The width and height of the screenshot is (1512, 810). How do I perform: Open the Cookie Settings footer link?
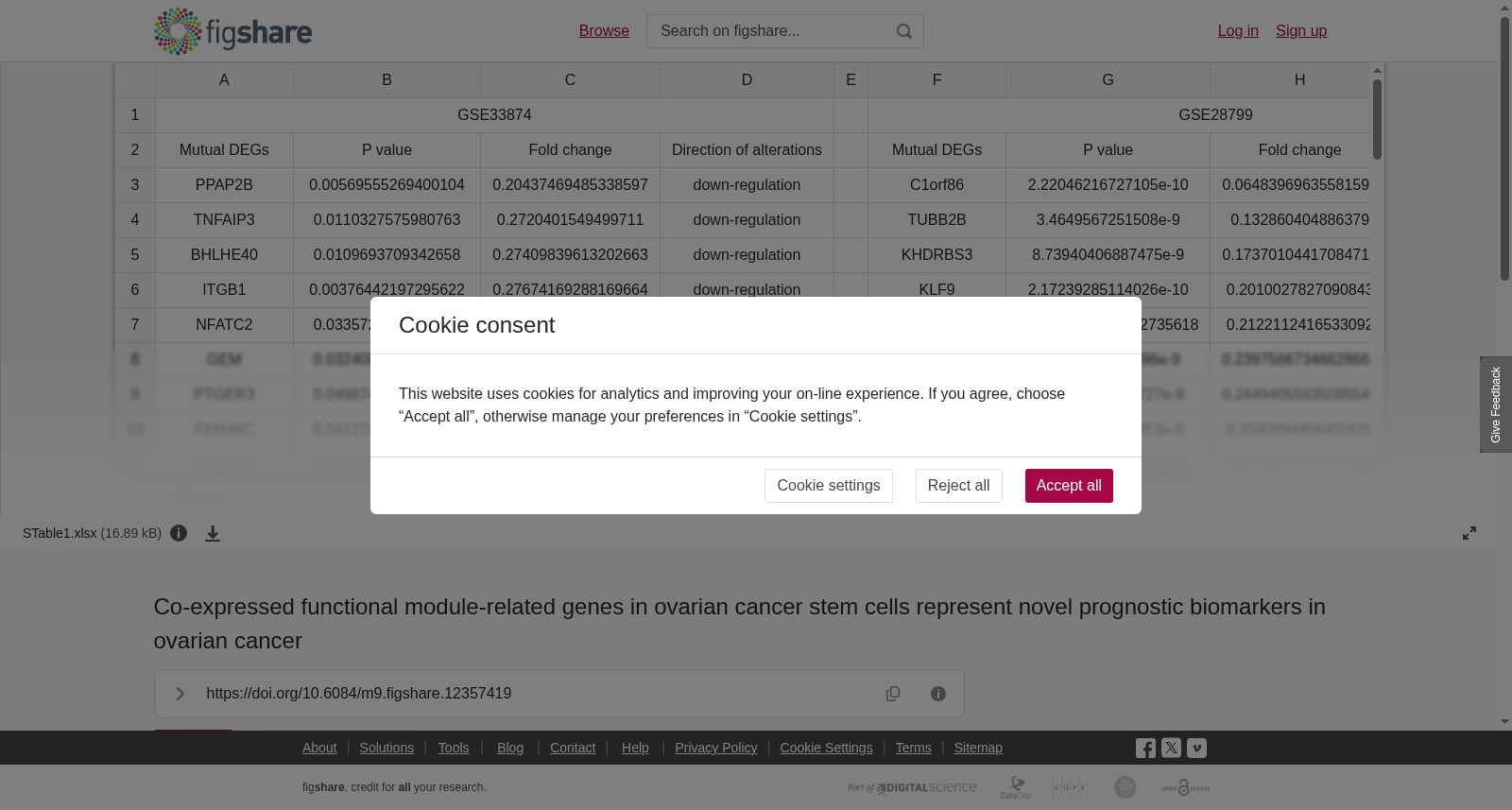coord(826,748)
